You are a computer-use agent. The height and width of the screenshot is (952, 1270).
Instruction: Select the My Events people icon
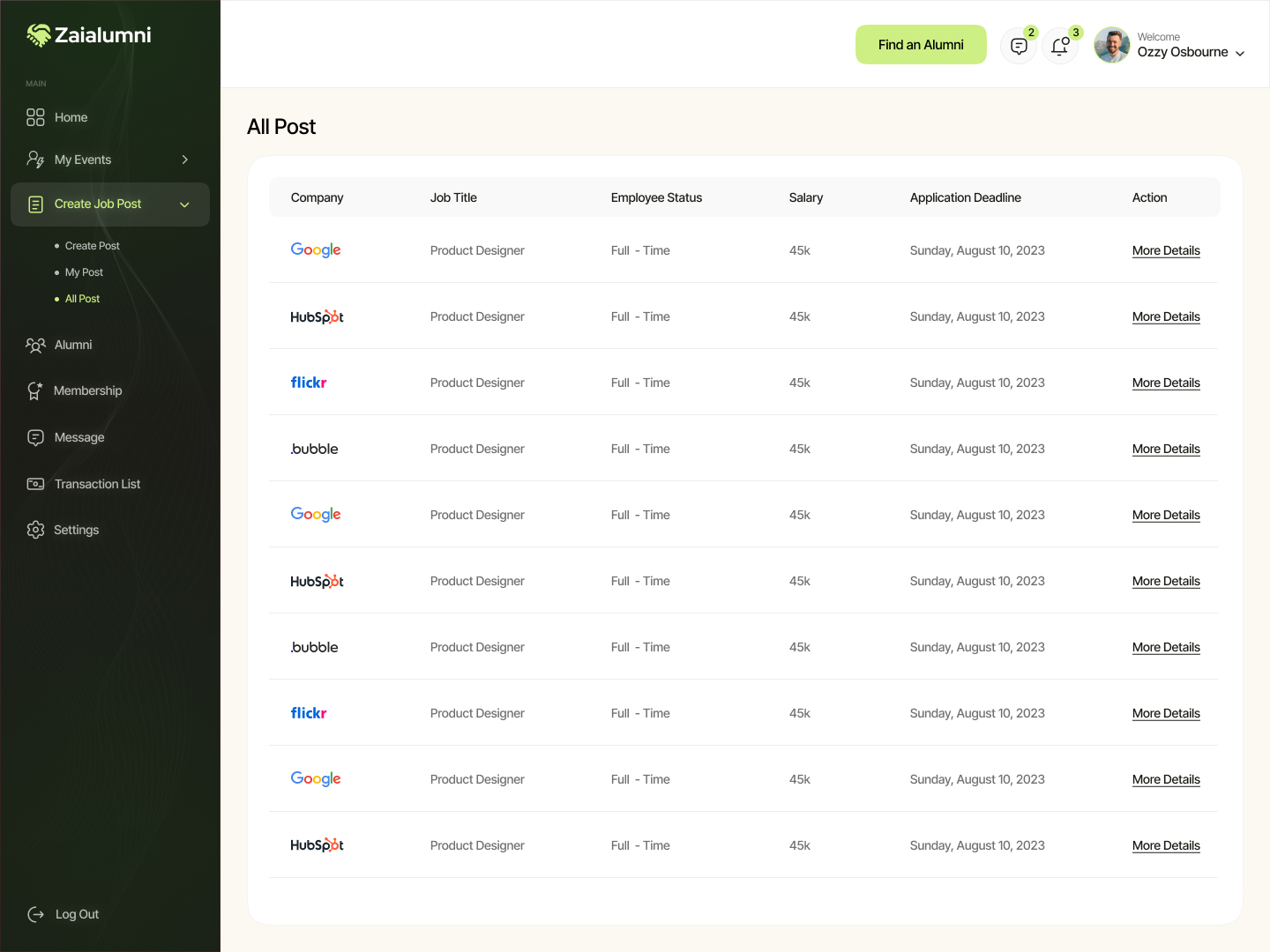click(x=35, y=160)
